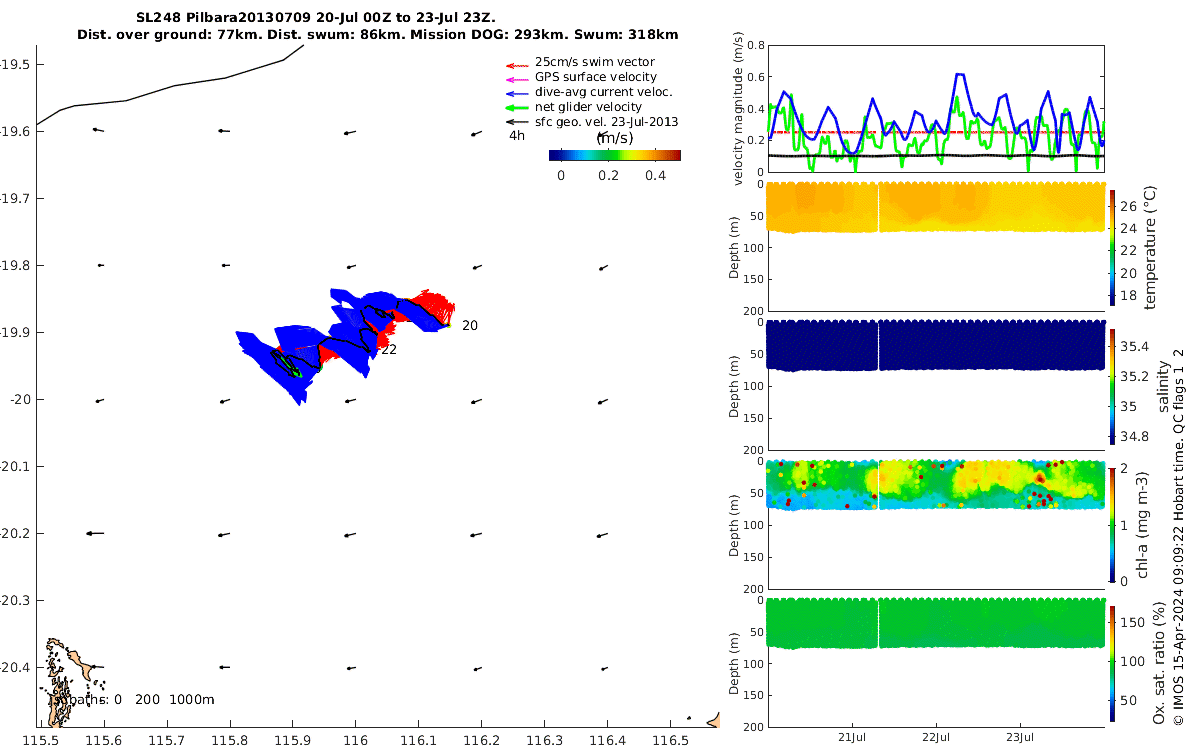Viewport: 1200px width, 750px height.
Task: Click the '150' tick on the oxygen colorbar
Action: coord(1131,622)
